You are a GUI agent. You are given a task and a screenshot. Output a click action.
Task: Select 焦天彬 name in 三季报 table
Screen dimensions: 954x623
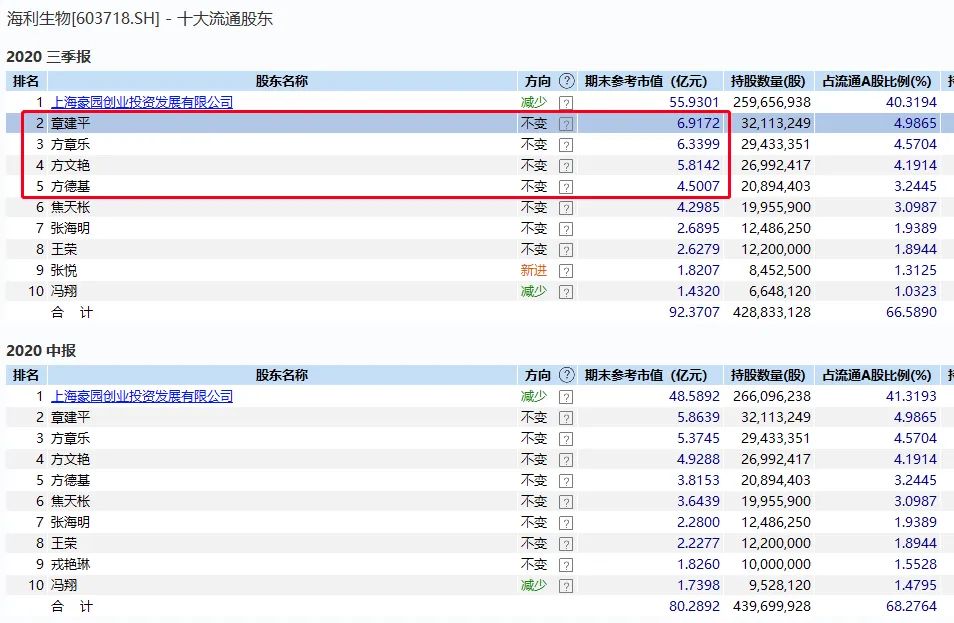click(71, 207)
